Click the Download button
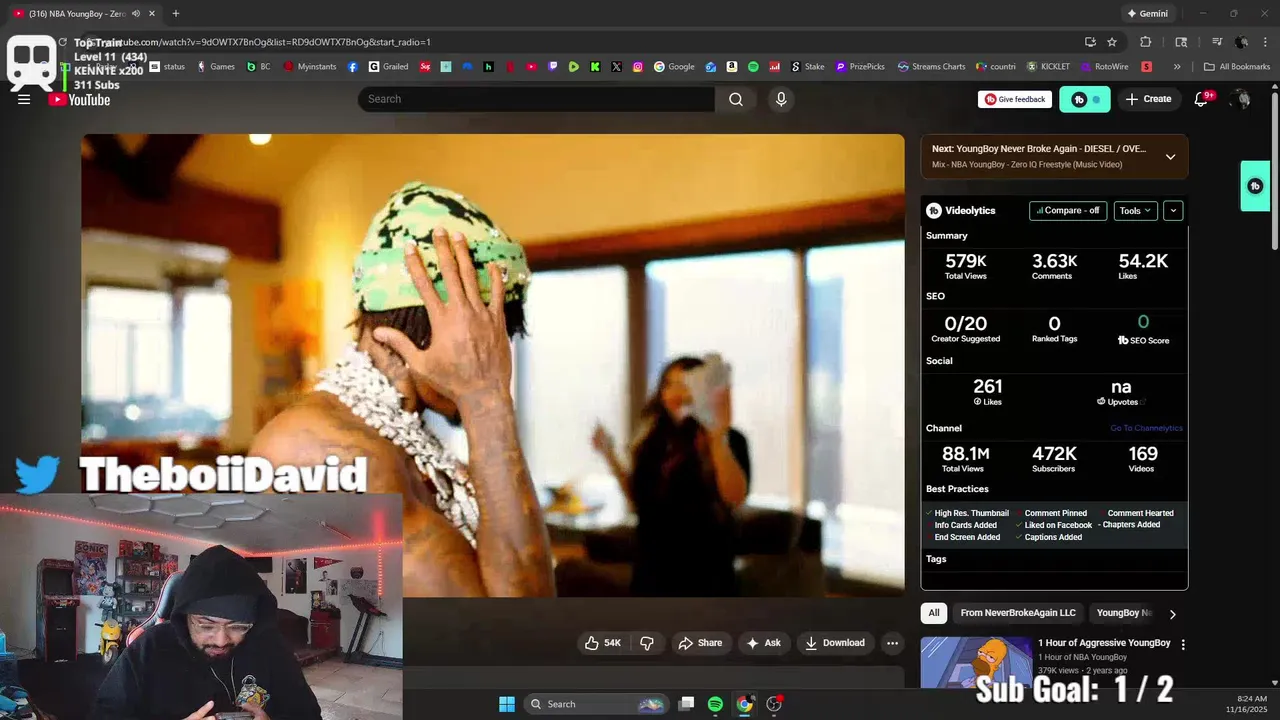The height and width of the screenshot is (720, 1280). (835, 643)
